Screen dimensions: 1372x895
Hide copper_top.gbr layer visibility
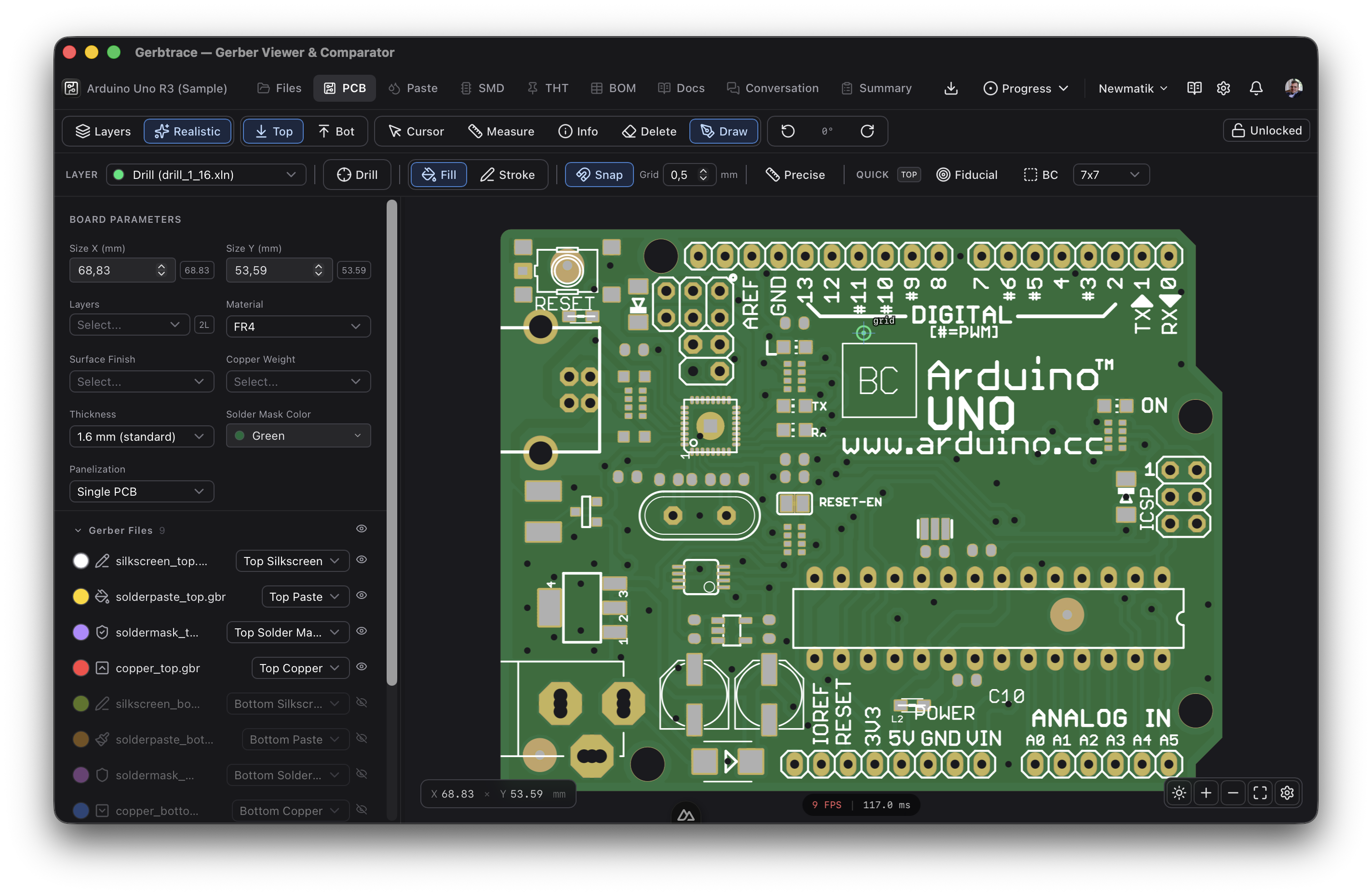click(x=362, y=667)
